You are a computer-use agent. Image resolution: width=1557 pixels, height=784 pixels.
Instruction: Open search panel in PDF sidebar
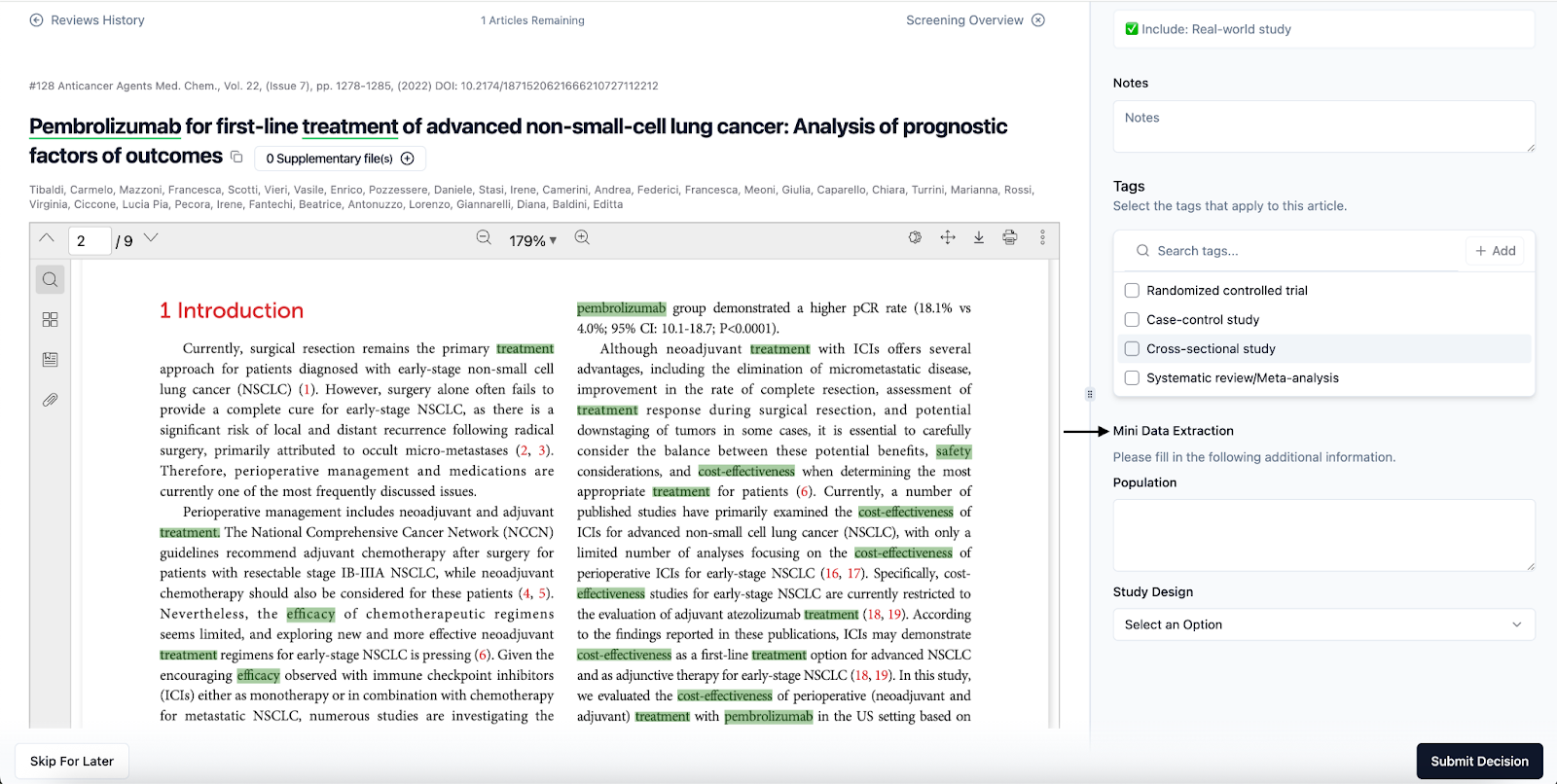(x=51, y=280)
